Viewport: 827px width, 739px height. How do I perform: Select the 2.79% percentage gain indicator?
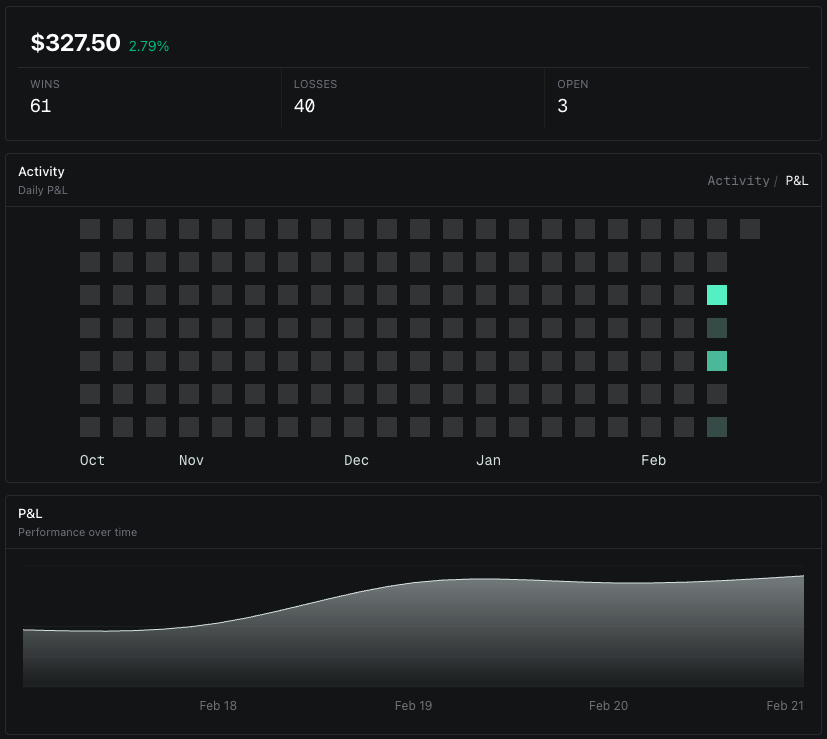pyautogui.click(x=148, y=46)
